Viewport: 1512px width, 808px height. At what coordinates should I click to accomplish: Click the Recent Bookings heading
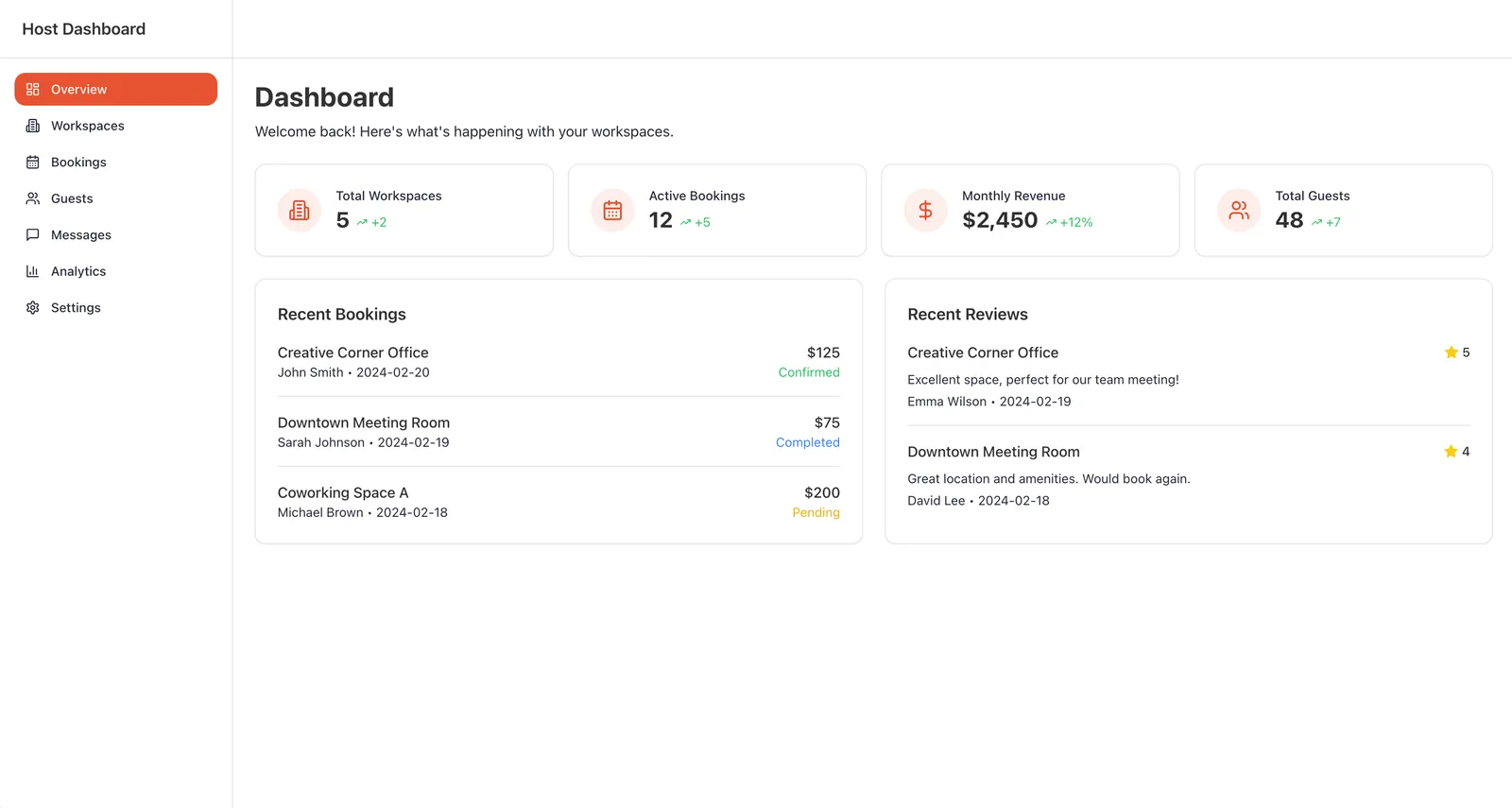[x=342, y=315]
